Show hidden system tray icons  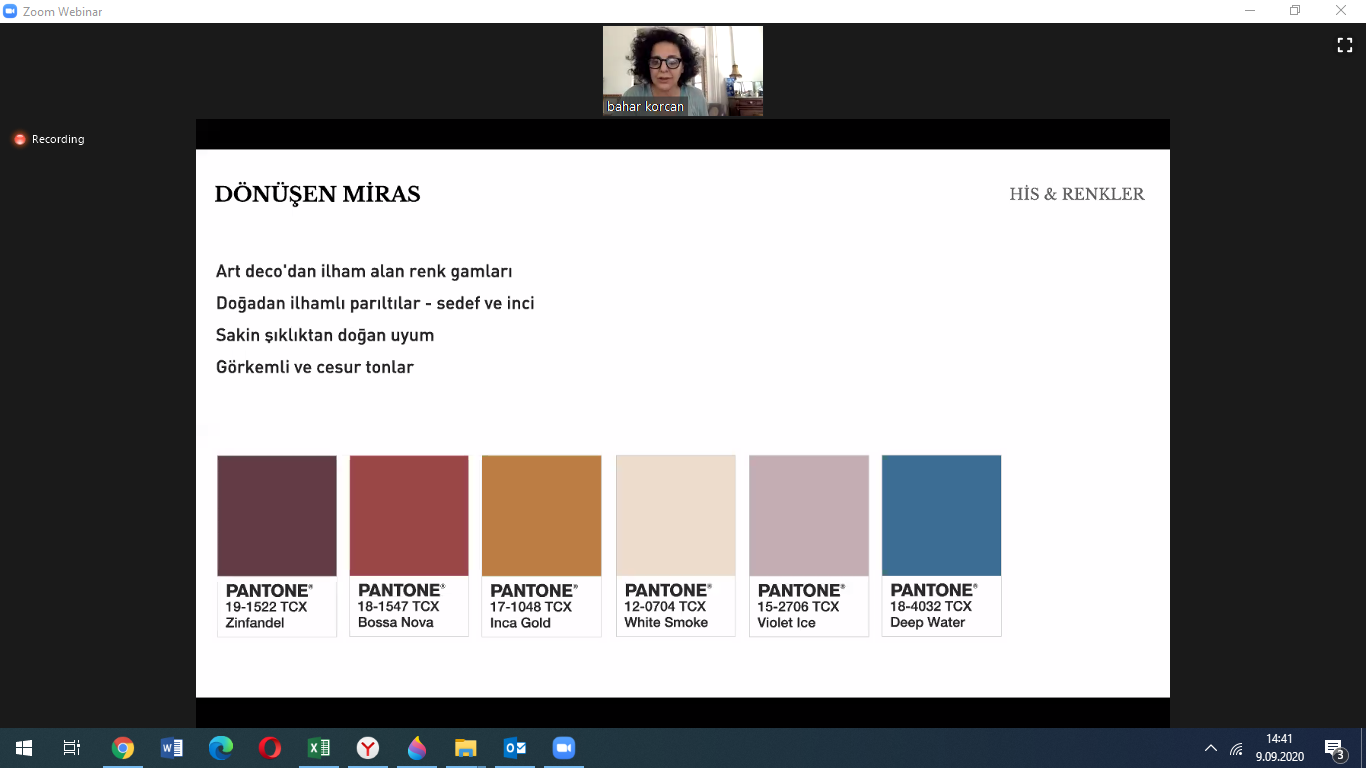1211,748
